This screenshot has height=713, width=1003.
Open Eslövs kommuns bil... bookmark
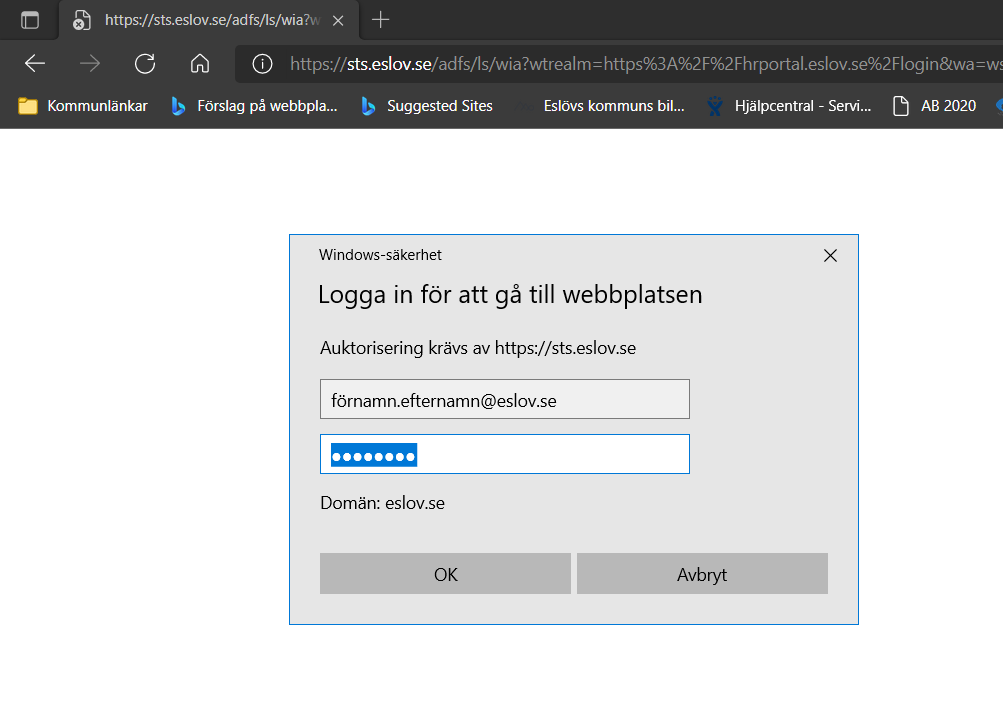coord(601,106)
